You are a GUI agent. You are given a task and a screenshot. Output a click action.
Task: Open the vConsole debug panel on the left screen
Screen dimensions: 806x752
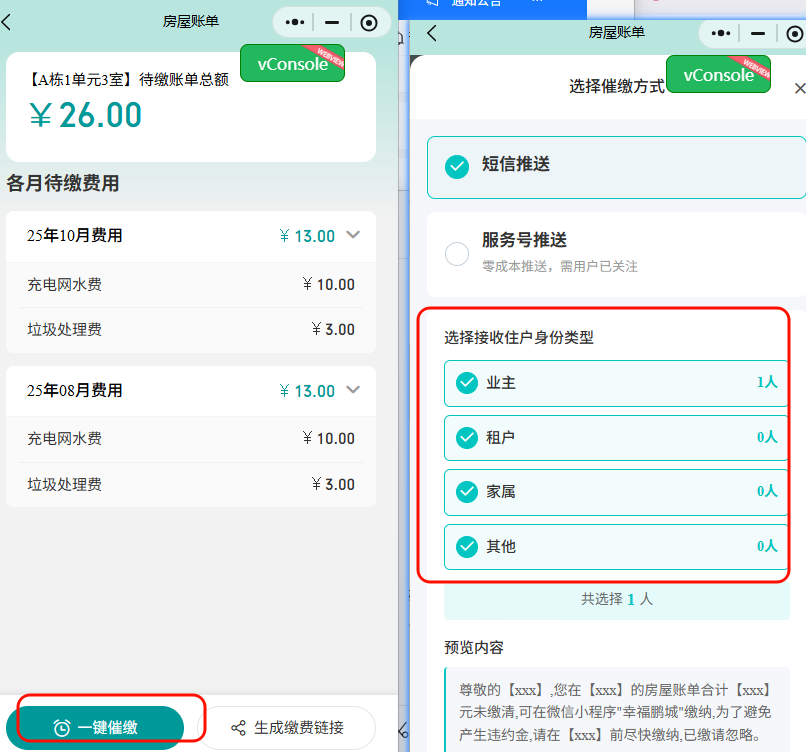(x=292, y=64)
